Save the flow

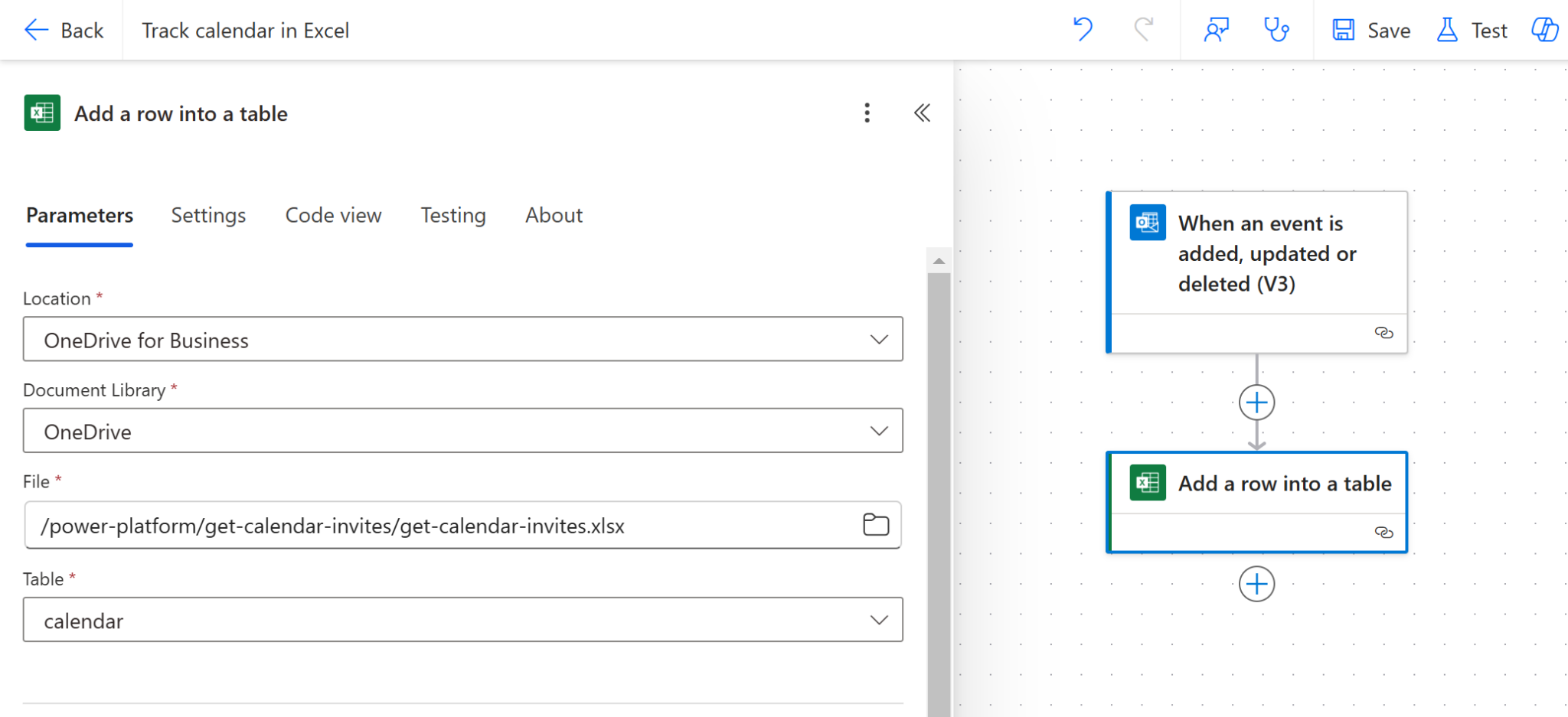tap(1372, 31)
